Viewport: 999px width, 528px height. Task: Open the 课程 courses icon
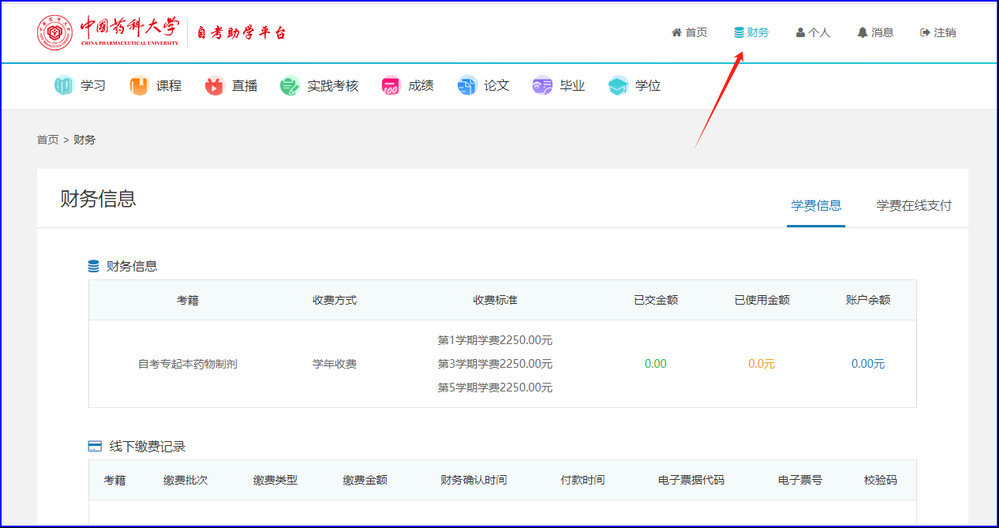coord(139,86)
